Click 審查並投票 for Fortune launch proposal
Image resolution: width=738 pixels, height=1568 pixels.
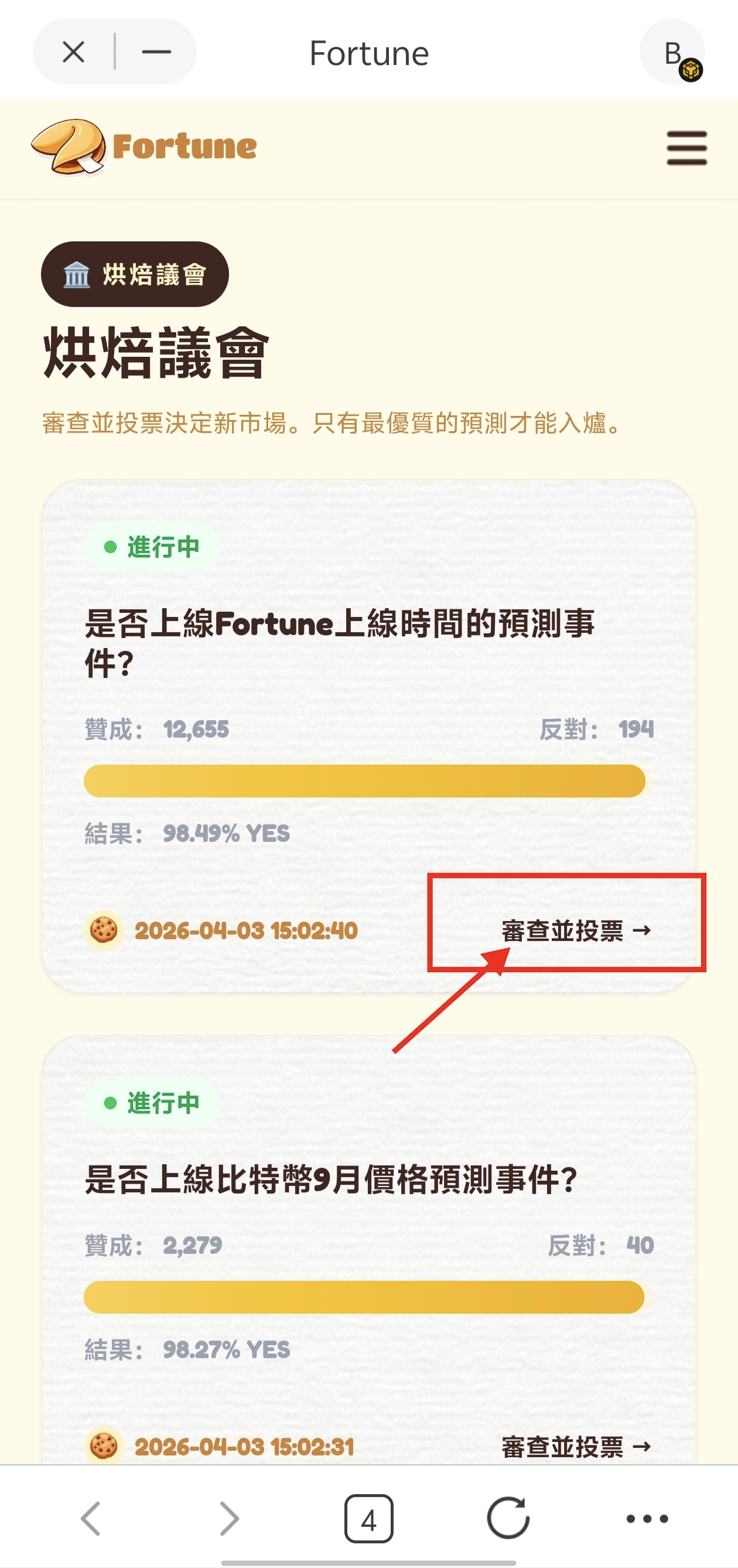point(576,930)
